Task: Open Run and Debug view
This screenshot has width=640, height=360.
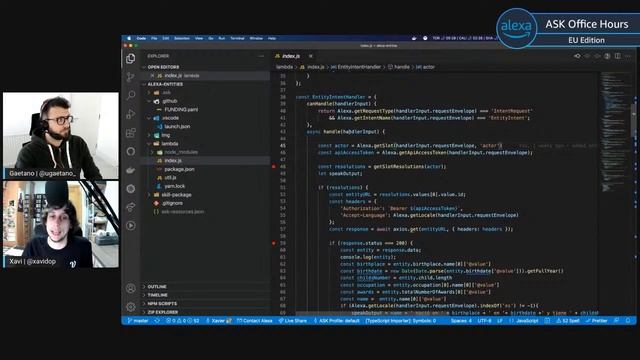Action: point(131,113)
